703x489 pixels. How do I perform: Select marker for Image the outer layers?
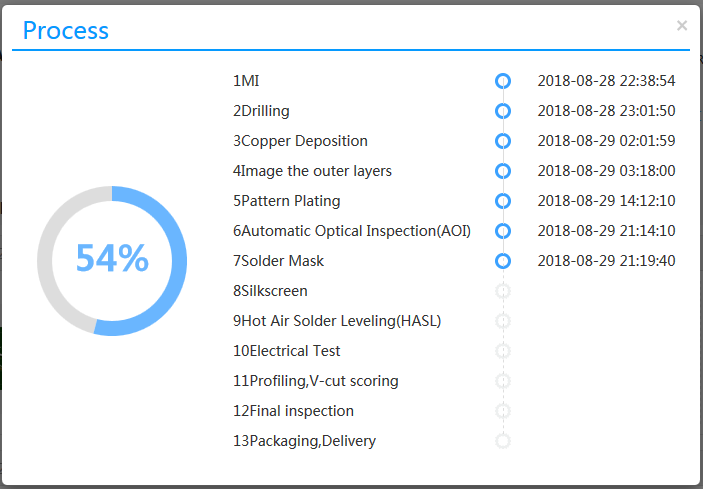503,171
